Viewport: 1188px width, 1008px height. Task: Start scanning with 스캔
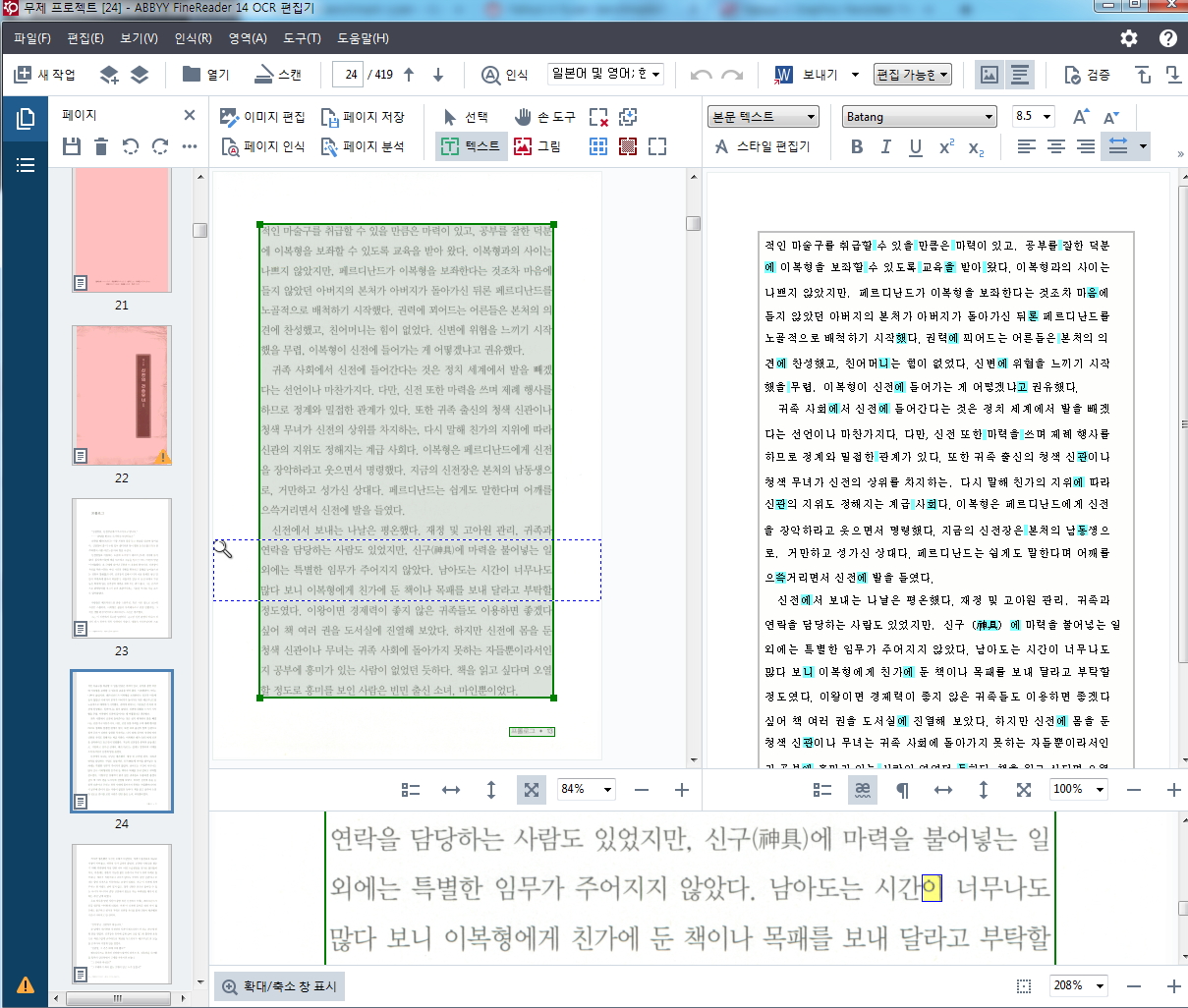tap(278, 75)
